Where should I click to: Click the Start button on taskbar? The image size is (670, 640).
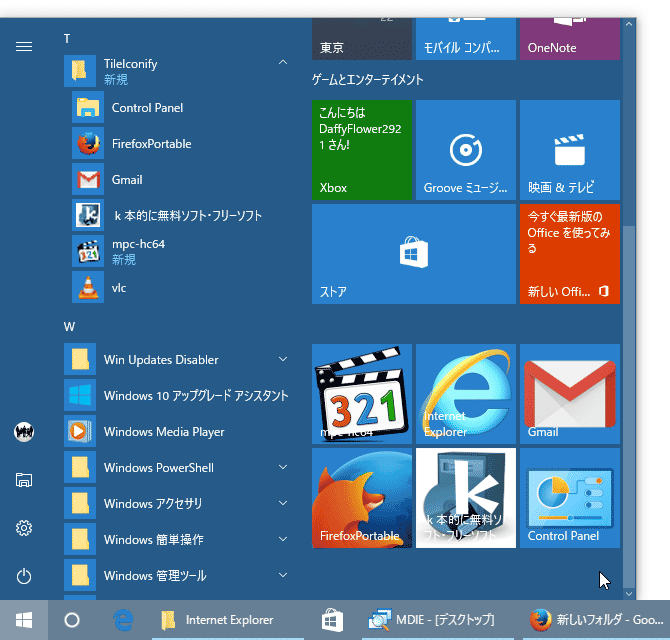coord(24,620)
